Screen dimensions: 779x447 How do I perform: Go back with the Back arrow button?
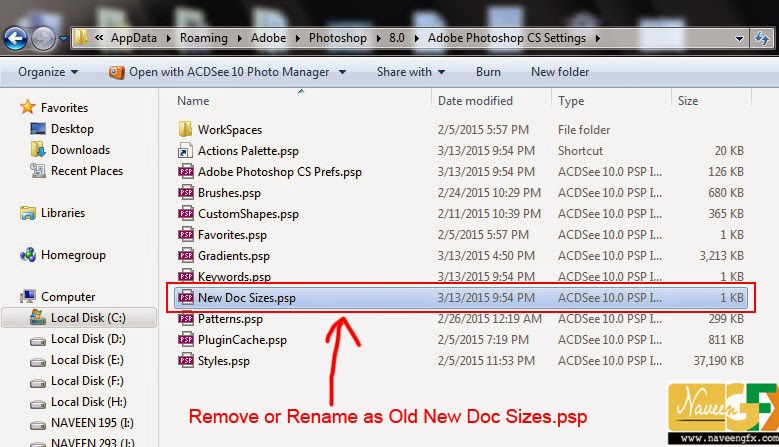[x=15, y=39]
